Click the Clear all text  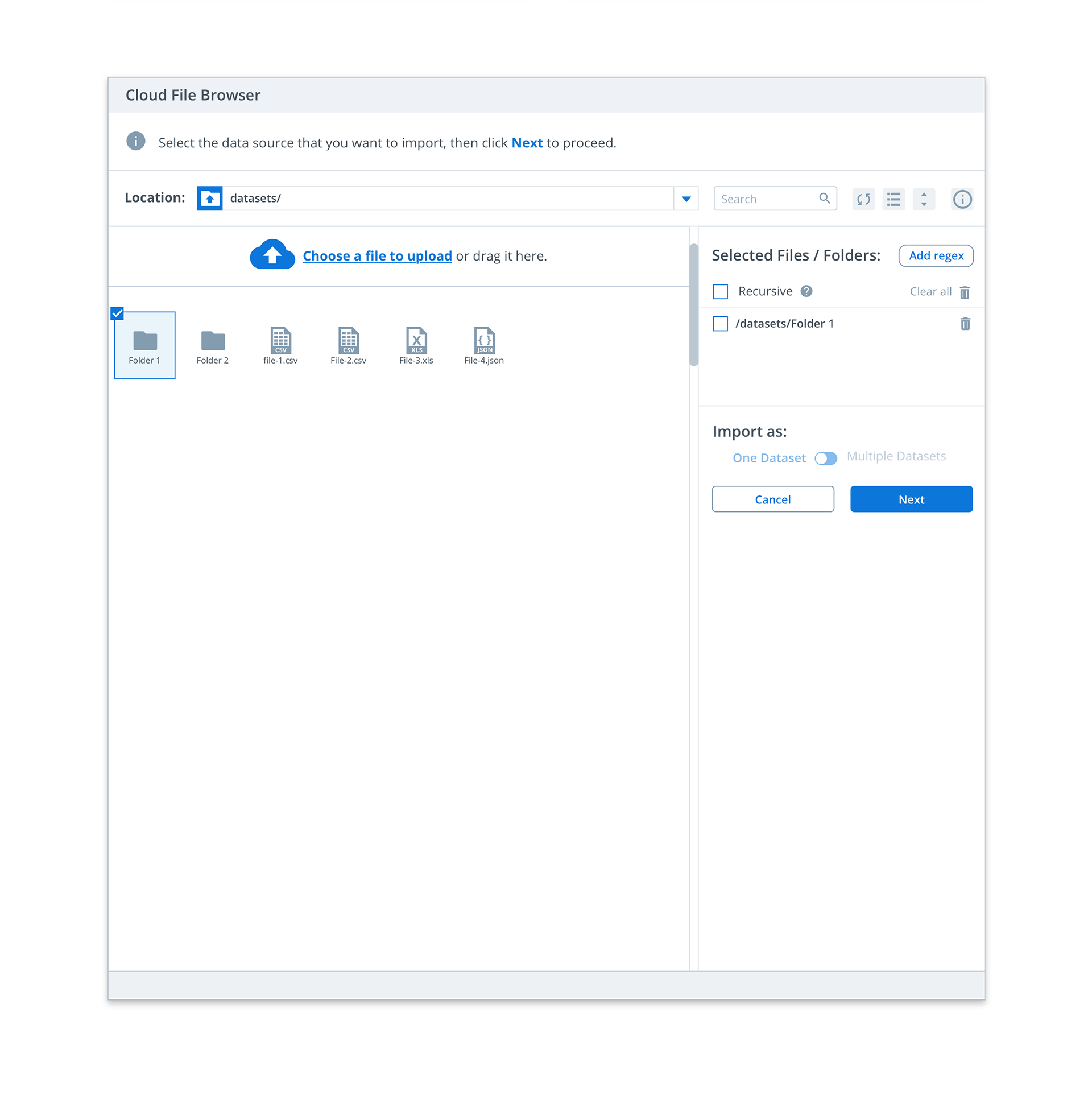[930, 292]
